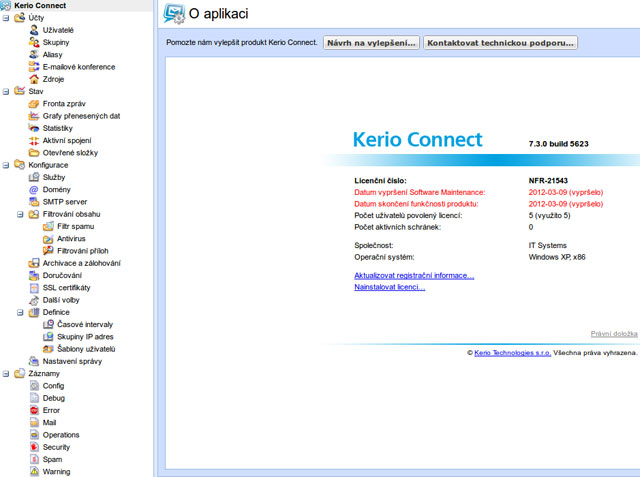Collapse the Definice subtree
Image resolution: width=640 pixels, height=477 pixels.
point(20,313)
